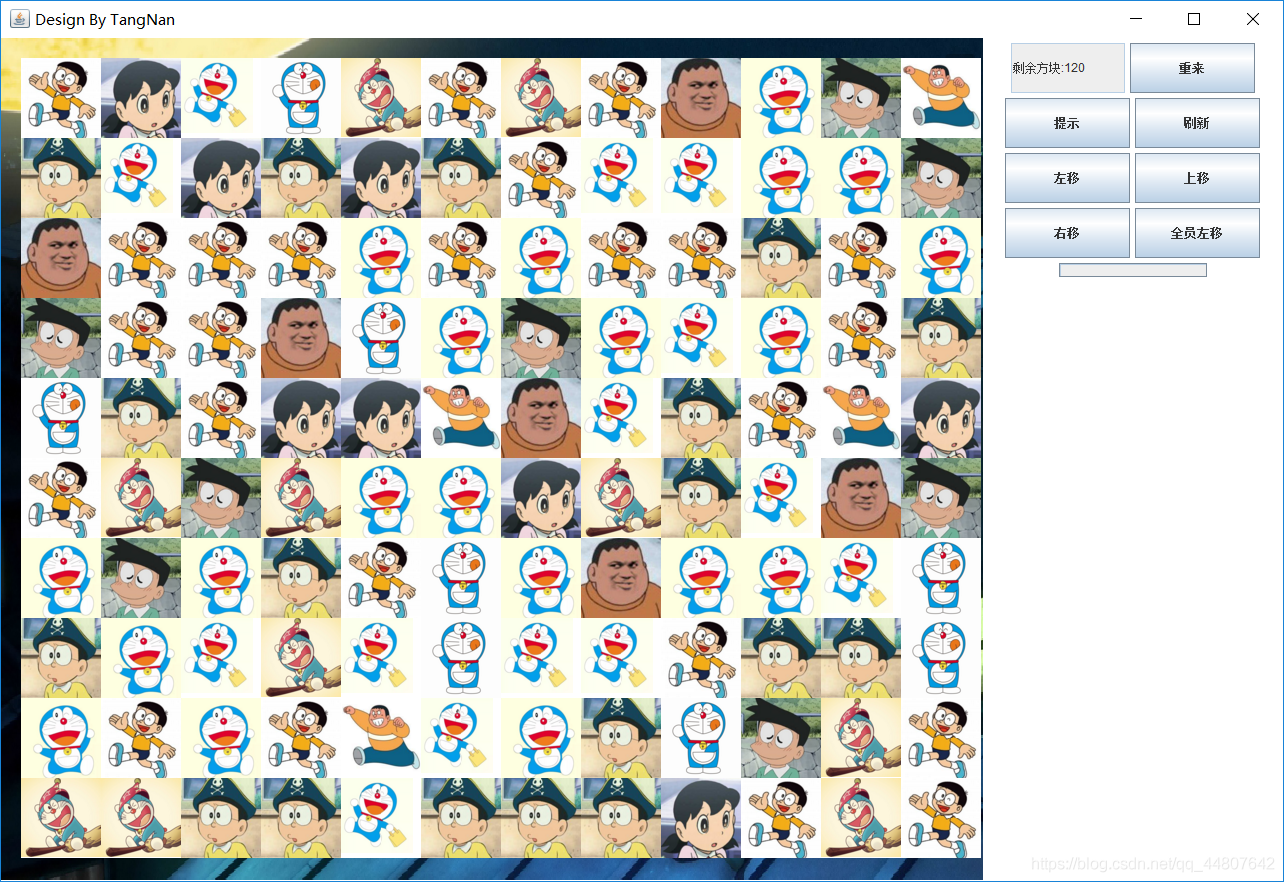Click the 右移 shift-right button

tap(1067, 233)
